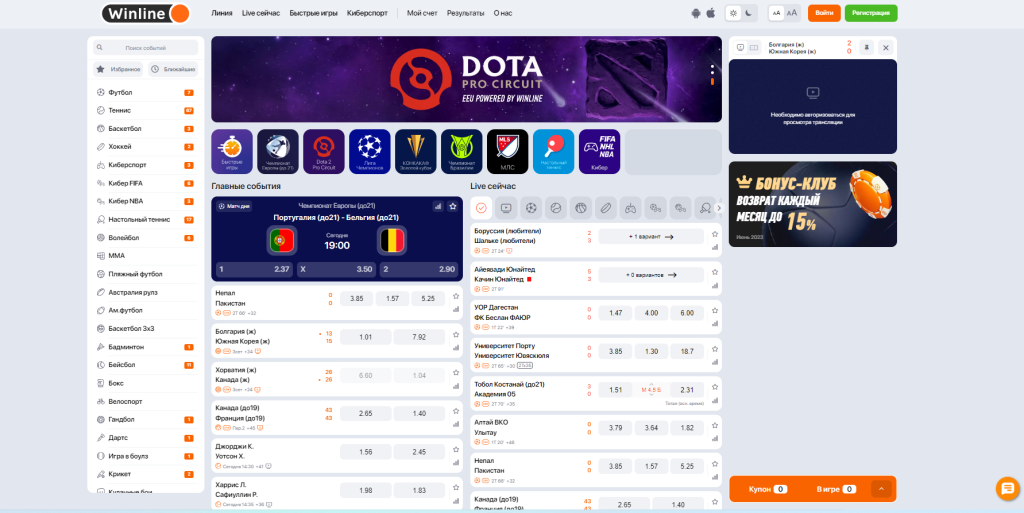
Task: Filter live events by basketball icon
Action: [581, 208]
